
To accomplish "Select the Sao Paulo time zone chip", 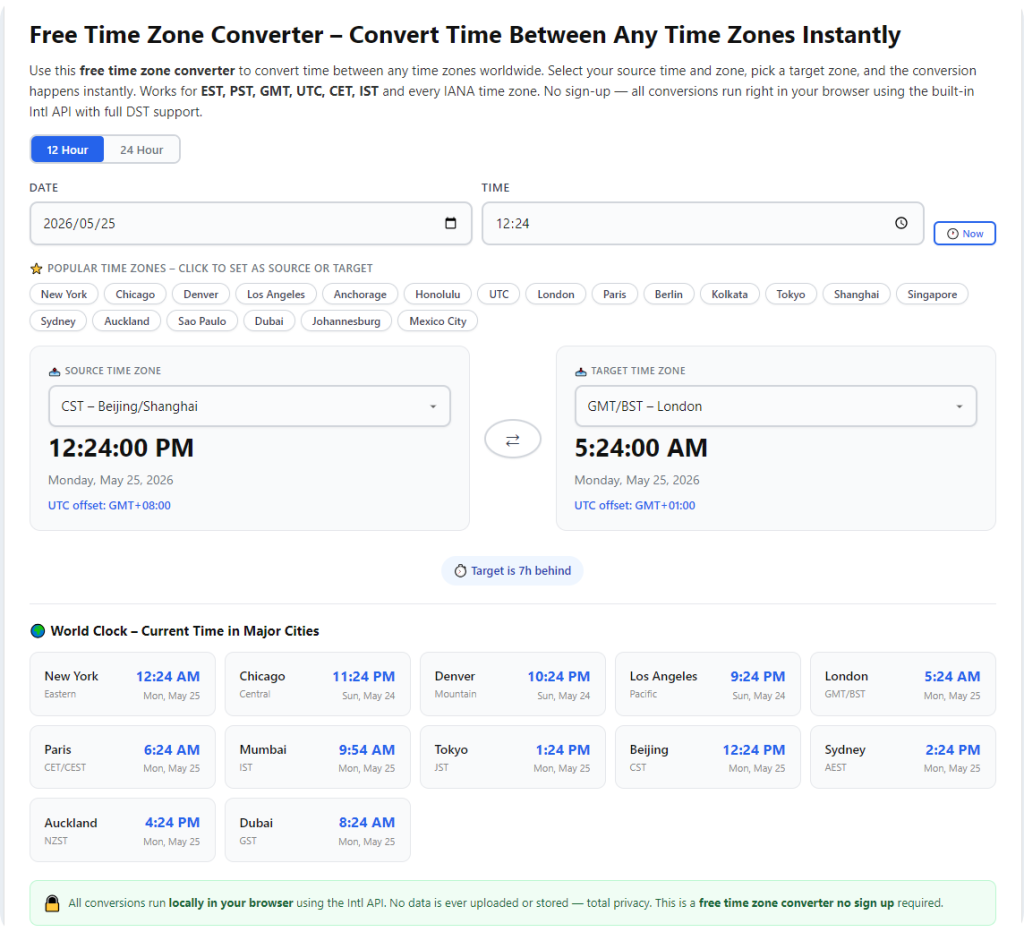I will 202,321.
